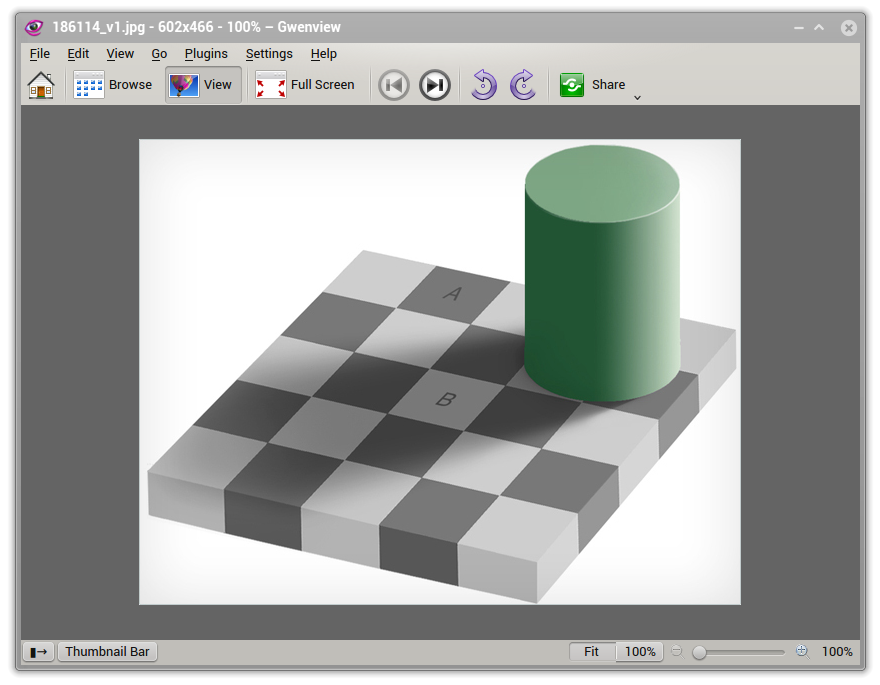The height and width of the screenshot is (685, 880).
Task: Open the Edit menu
Action: [x=78, y=54]
